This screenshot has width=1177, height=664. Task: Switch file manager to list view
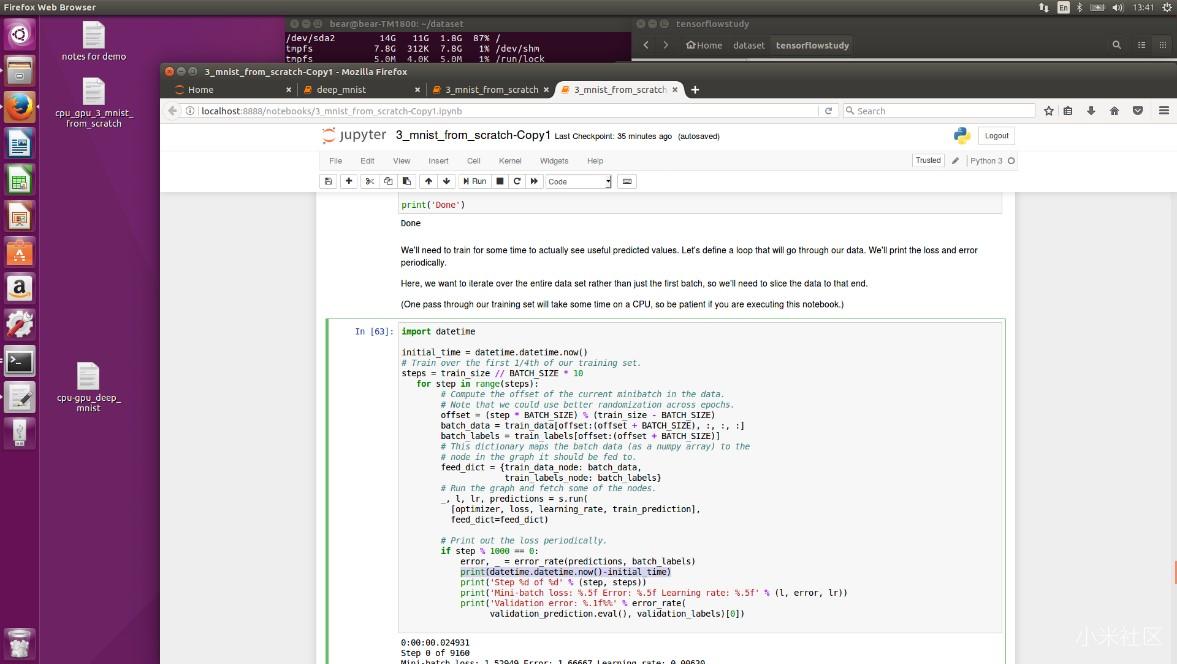pos(1142,45)
